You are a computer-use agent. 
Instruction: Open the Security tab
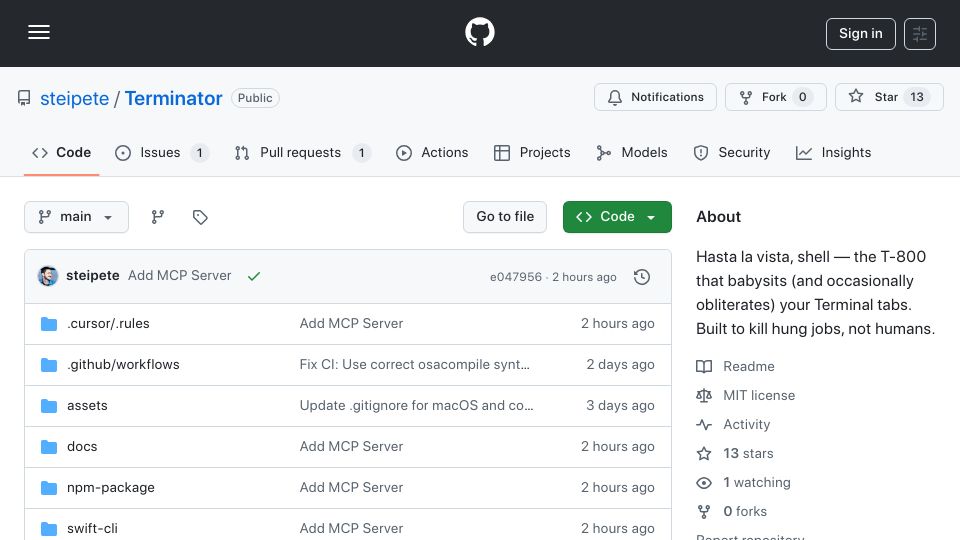point(732,152)
